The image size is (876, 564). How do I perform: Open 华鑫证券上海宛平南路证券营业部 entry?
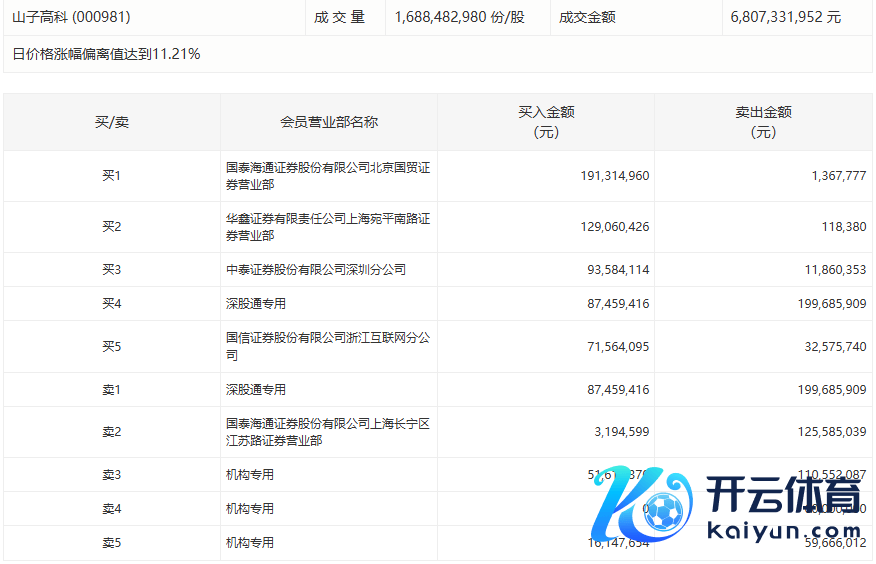coord(328,227)
